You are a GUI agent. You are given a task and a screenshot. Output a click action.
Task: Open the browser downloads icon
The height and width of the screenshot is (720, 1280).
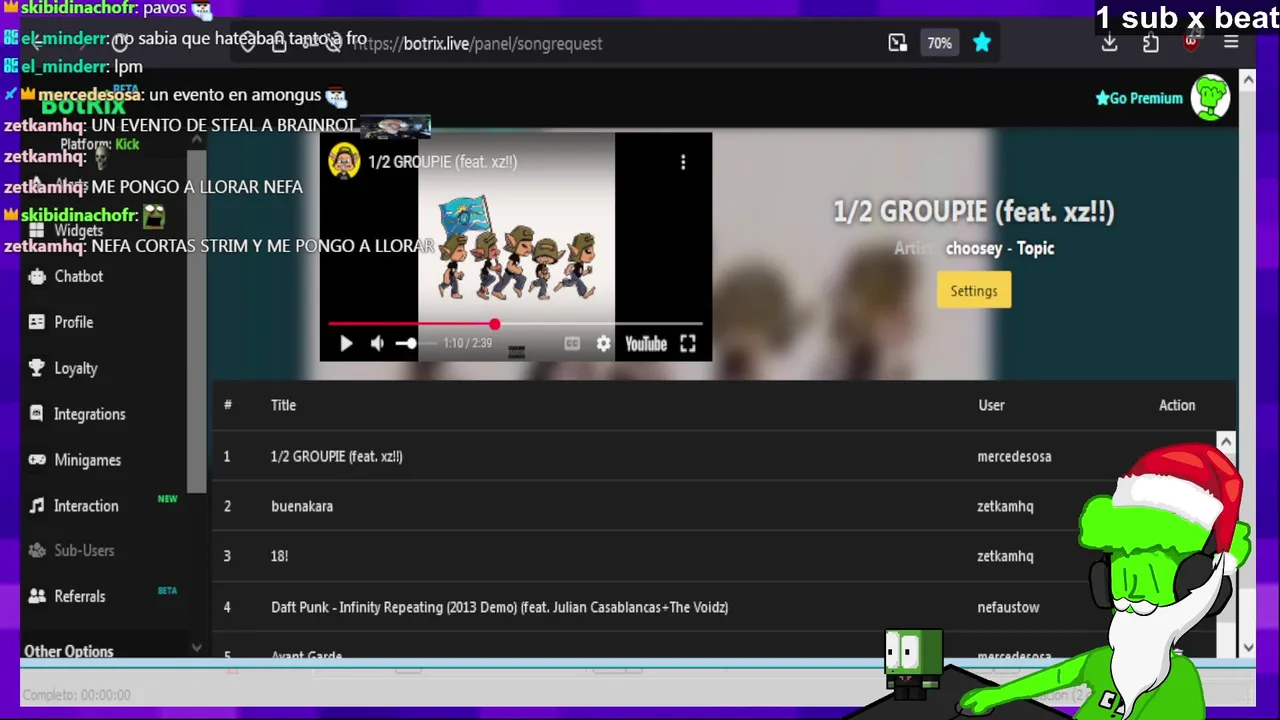pyautogui.click(x=1109, y=43)
